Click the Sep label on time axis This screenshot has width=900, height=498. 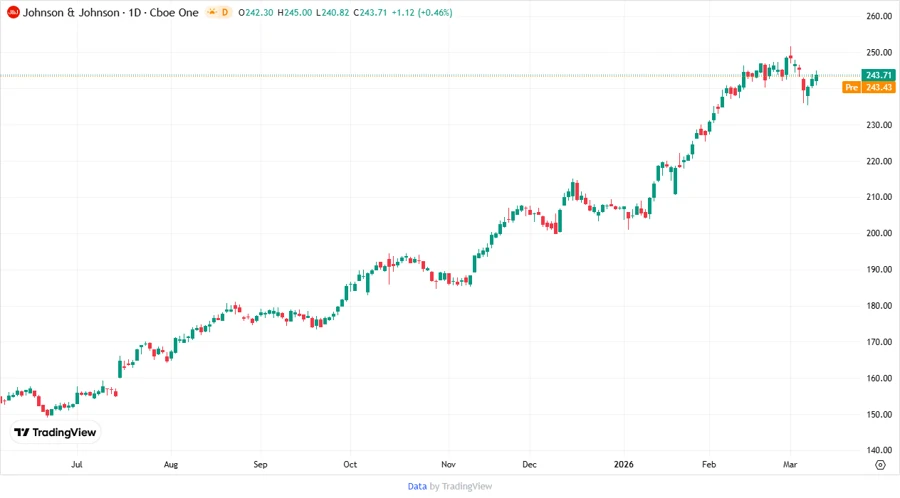click(260, 464)
